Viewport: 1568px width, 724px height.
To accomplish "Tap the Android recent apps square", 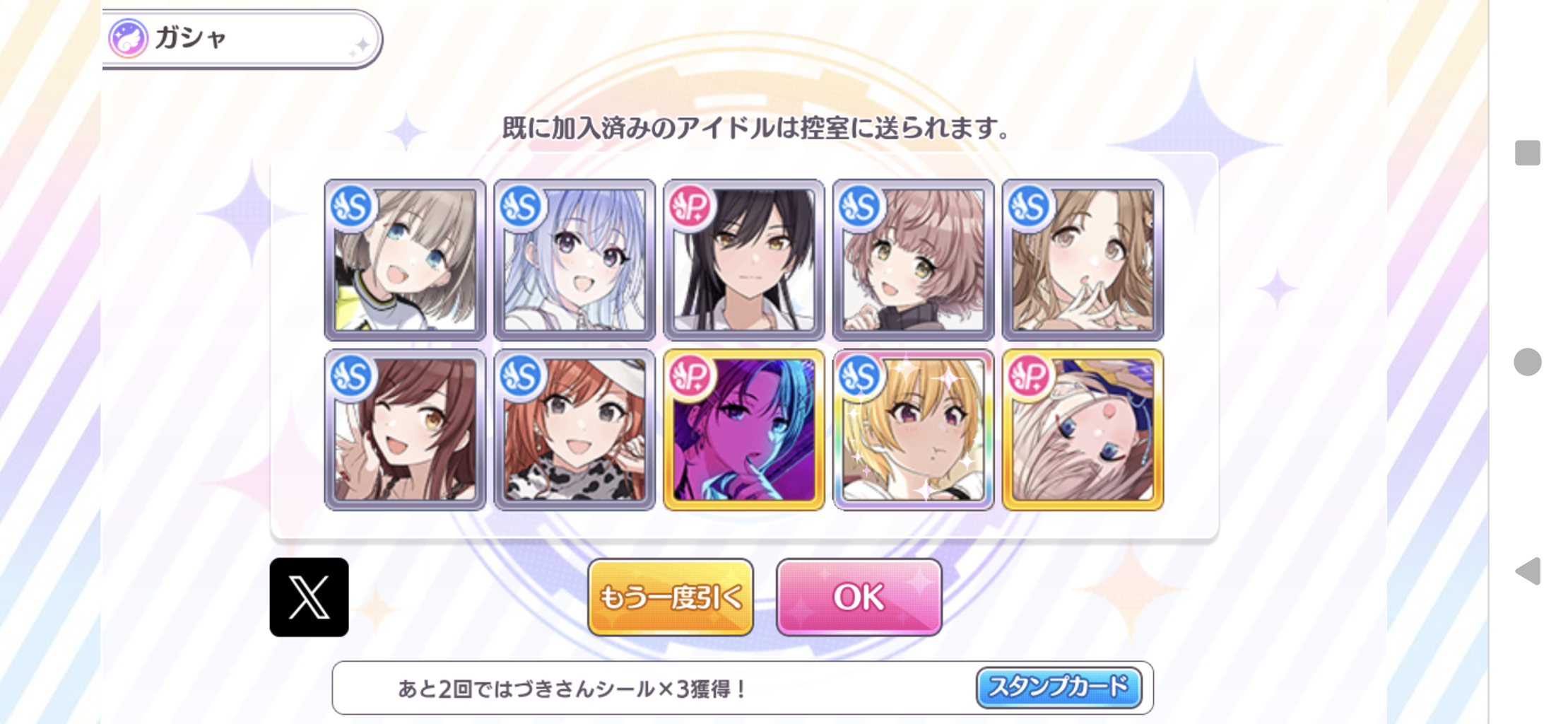I will [1528, 153].
